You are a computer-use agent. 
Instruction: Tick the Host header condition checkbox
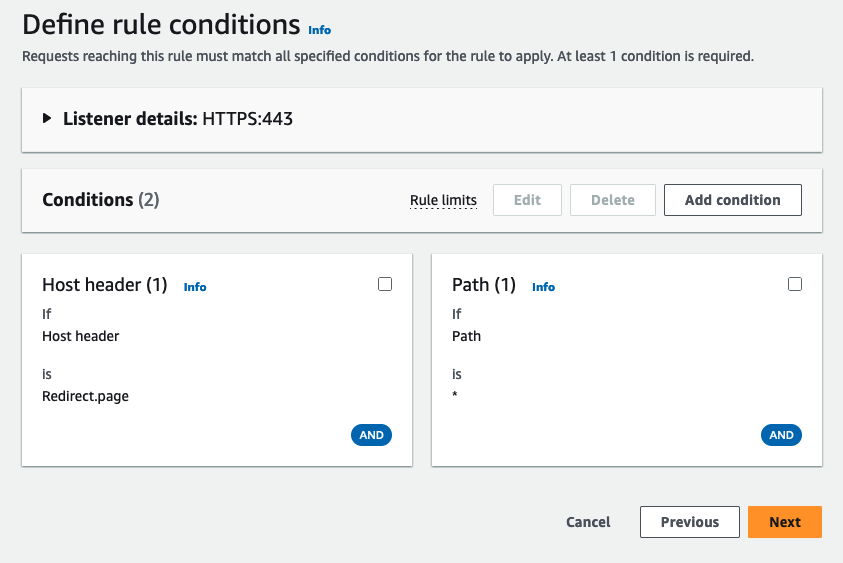pos(385,284)
